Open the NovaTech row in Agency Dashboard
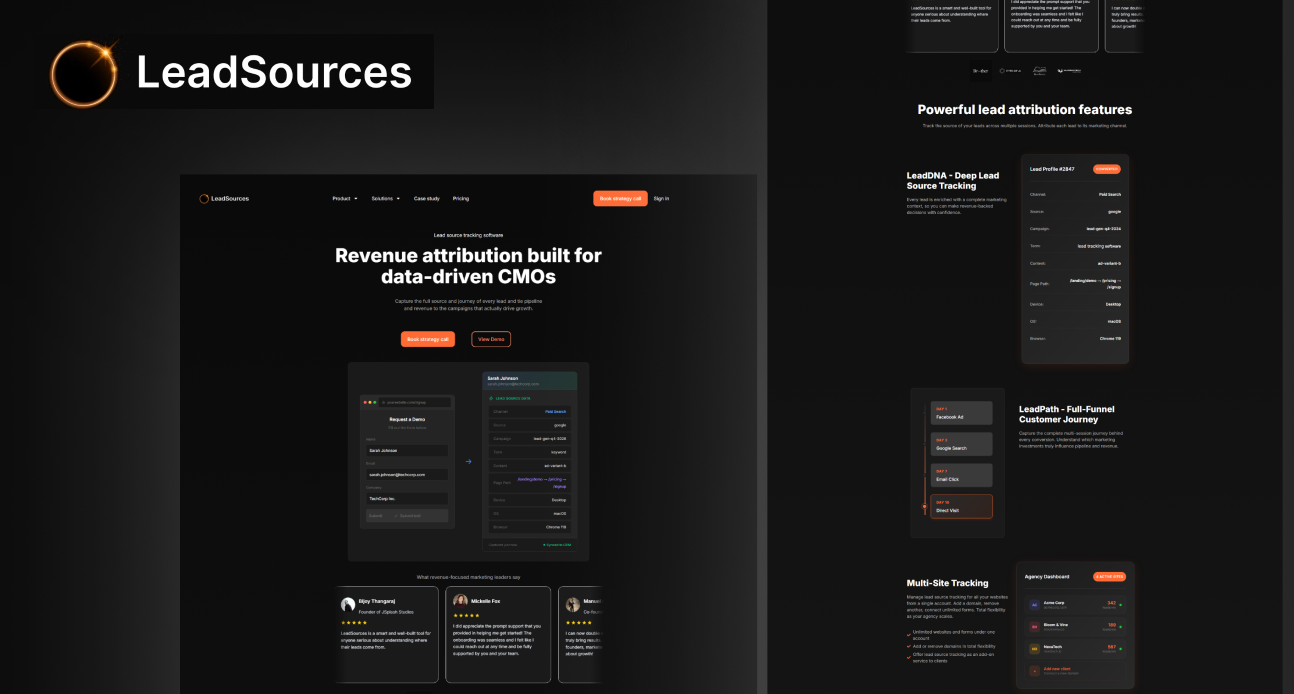 (1076, 648)
